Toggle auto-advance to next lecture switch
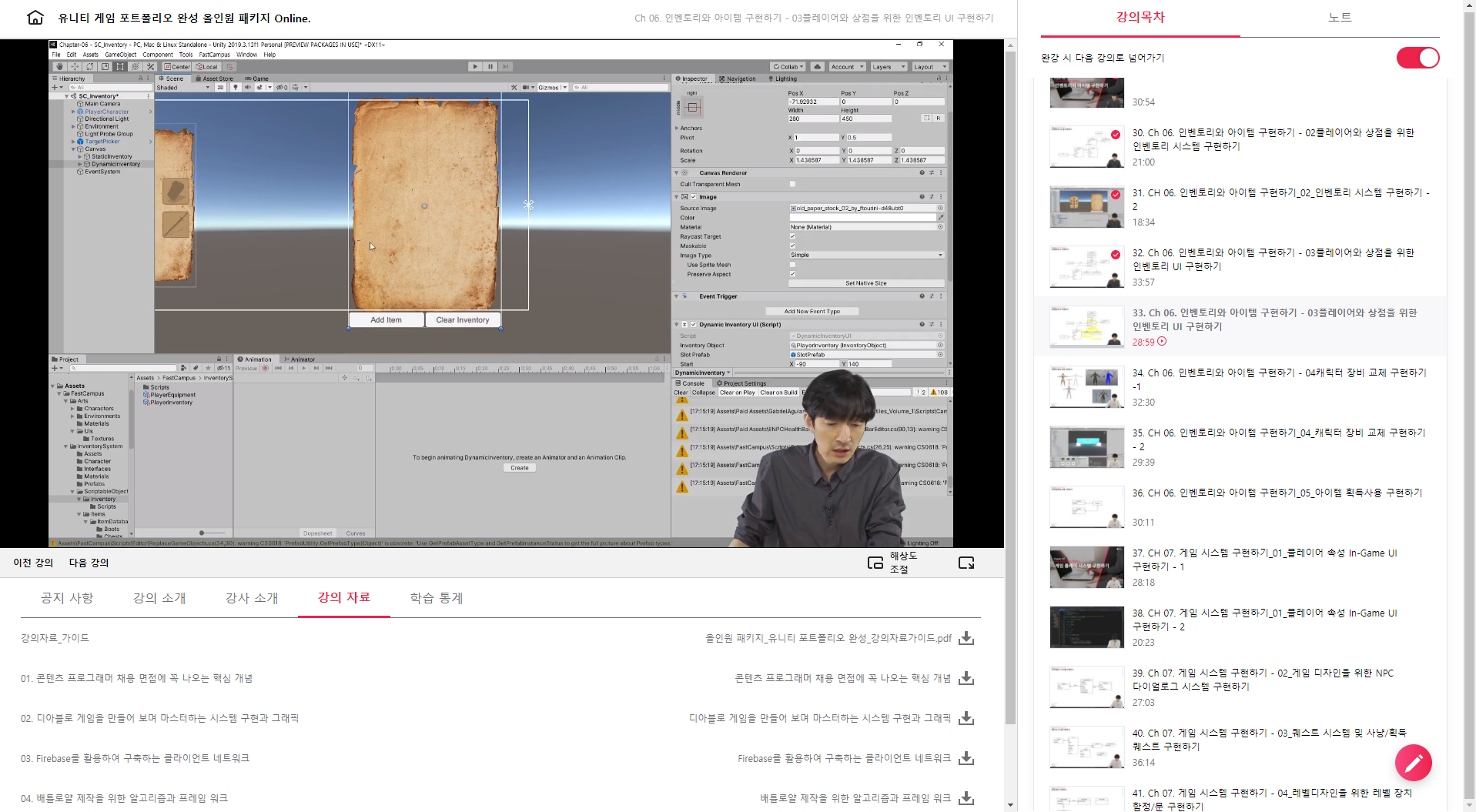1476x812 pixels. pos(1417,58)
